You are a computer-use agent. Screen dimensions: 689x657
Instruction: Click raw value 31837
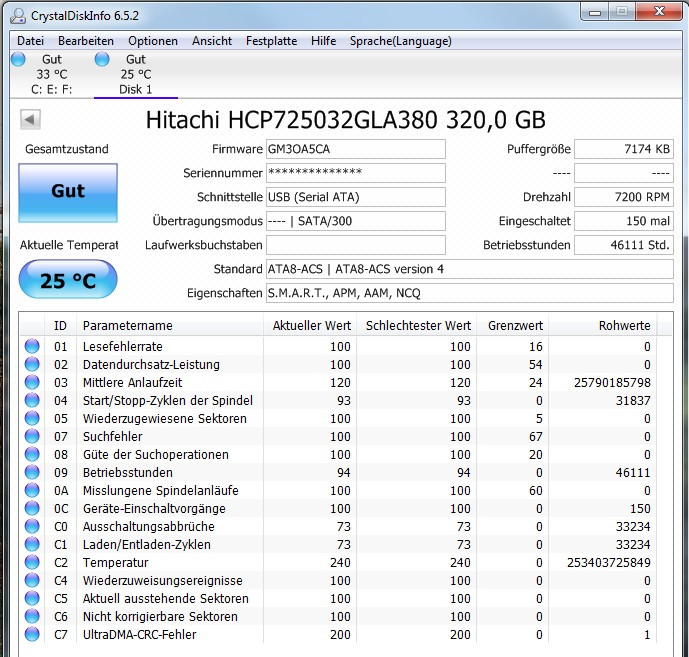[633, 401]
